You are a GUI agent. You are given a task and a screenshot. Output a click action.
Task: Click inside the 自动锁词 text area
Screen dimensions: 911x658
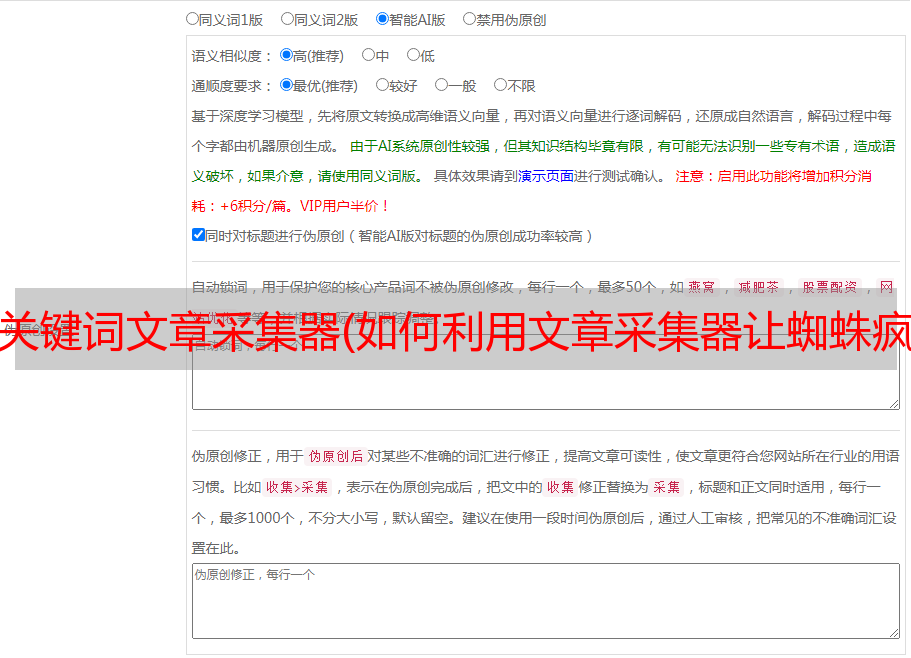[546, 372]
